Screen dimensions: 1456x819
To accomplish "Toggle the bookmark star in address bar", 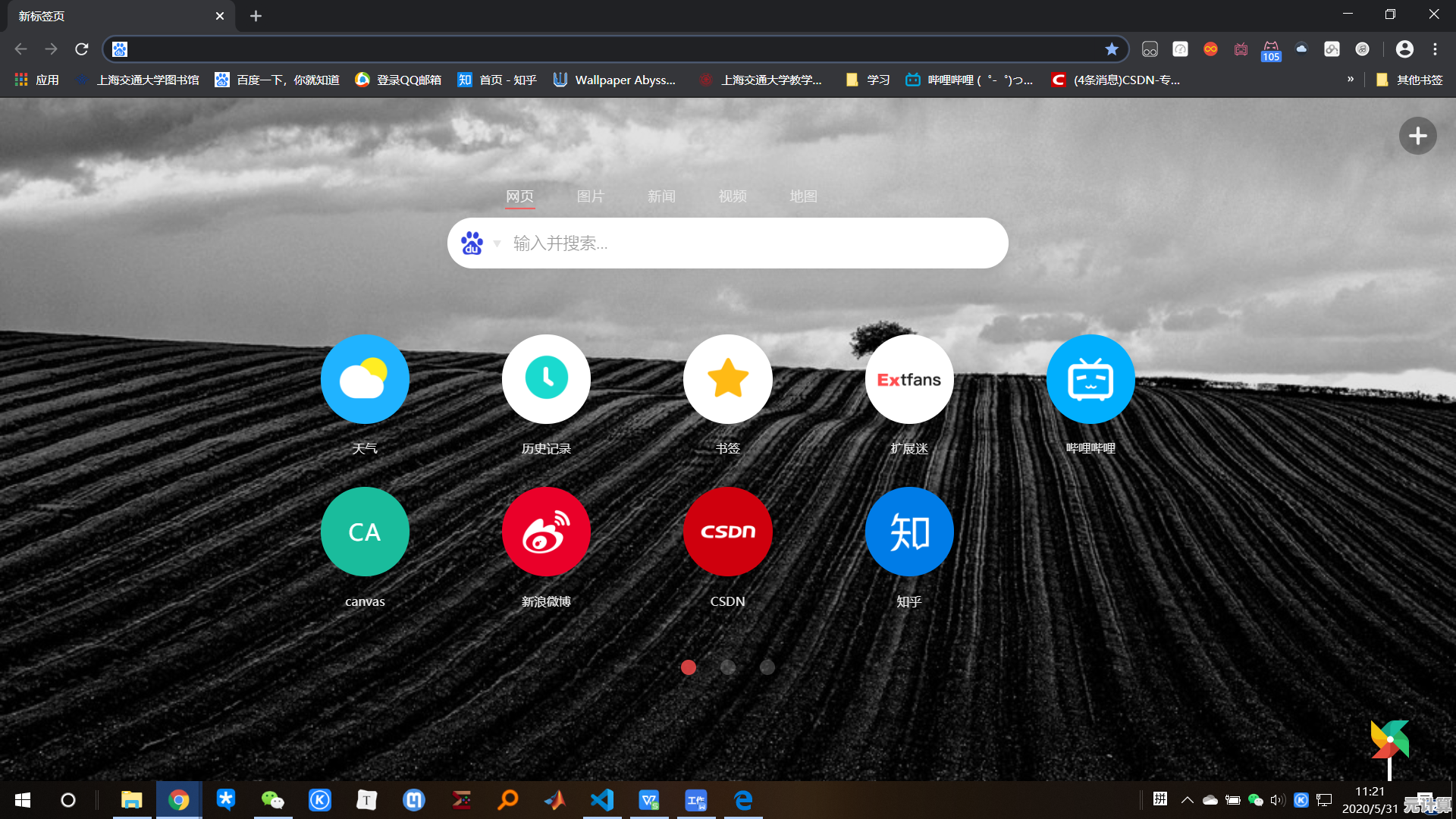I will point(1112,49).
